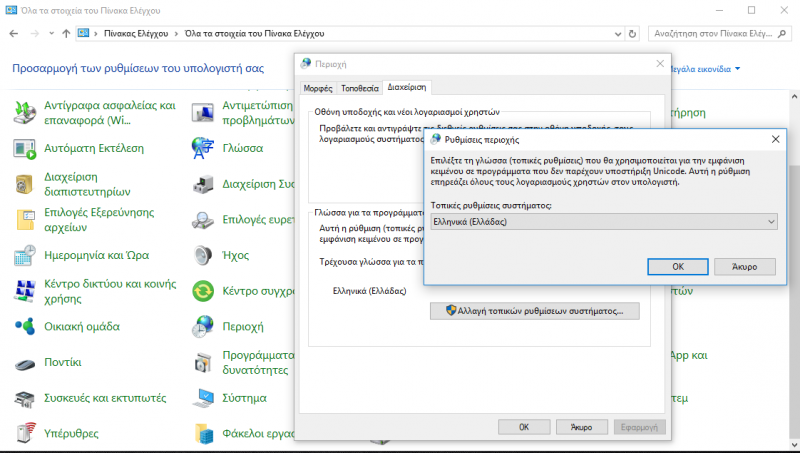The height and width of the screenshot is (453, 800).
Task: Click the Up arrow navigation button
Action: tap(66, 33)
